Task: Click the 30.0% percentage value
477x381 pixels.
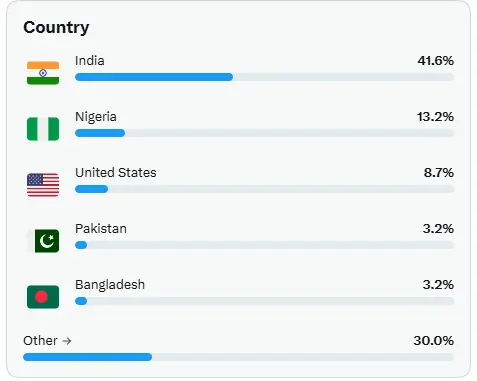Action: click(x=434, y=341)
